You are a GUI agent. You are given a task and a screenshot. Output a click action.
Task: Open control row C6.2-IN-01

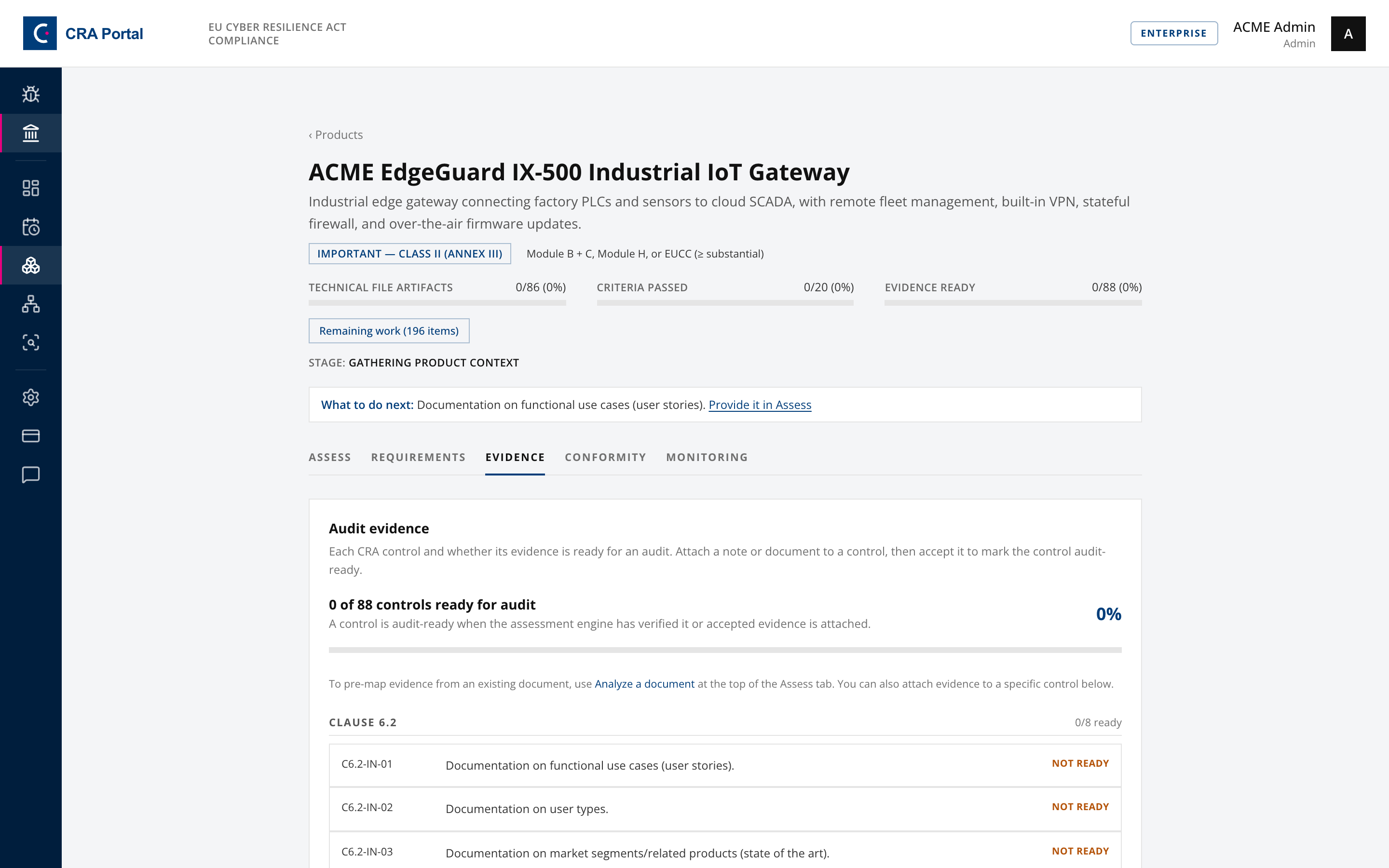pos(725,765)
